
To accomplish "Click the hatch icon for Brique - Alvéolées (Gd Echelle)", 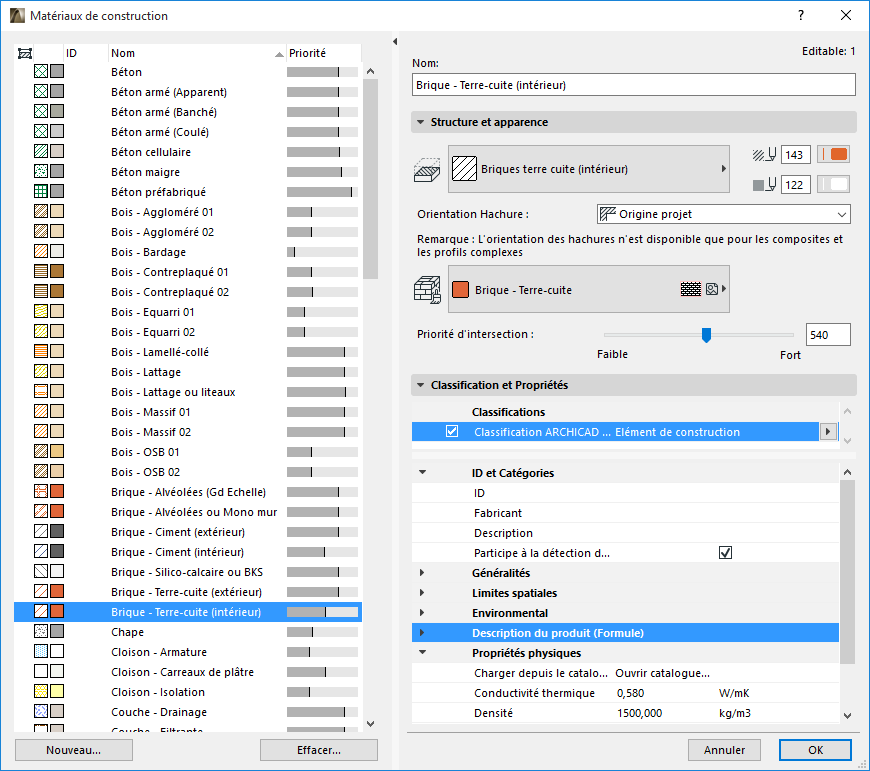I will (41, 491).
